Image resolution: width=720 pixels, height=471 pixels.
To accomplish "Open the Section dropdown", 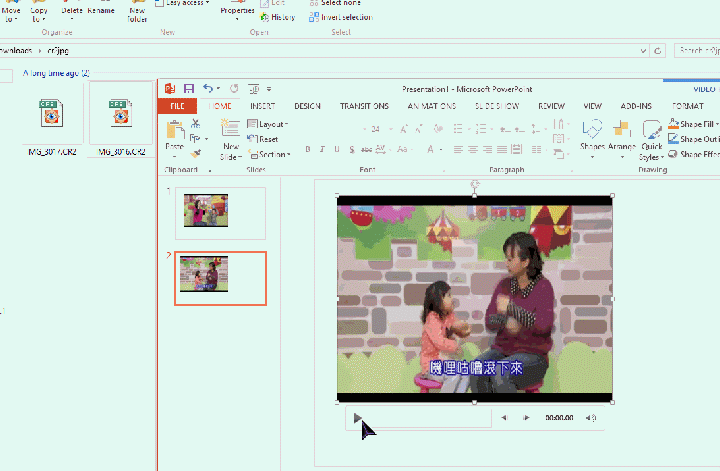I will tap(270, 154).
